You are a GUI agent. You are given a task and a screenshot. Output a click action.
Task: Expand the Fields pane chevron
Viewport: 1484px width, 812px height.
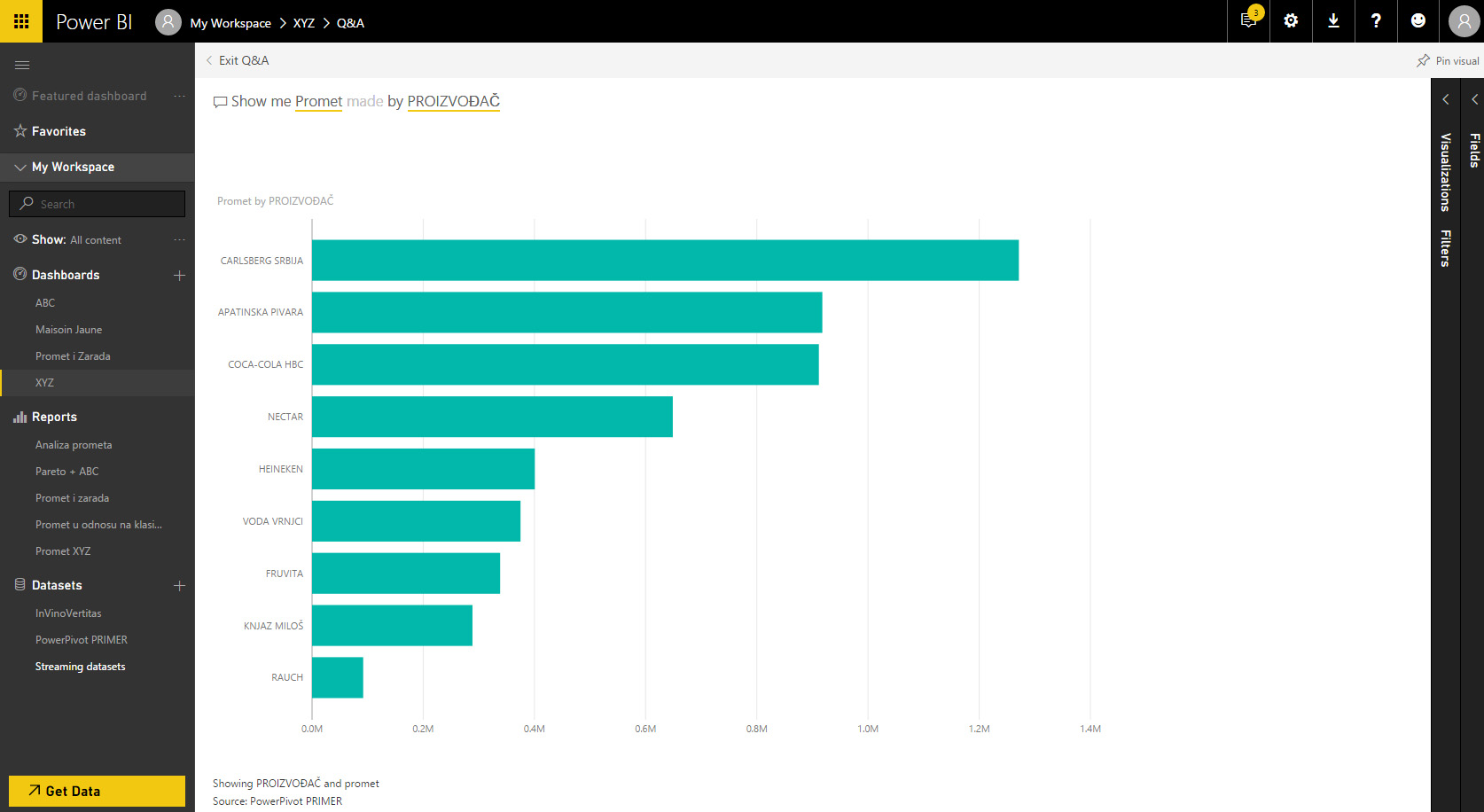click(x=1474, y=99)
